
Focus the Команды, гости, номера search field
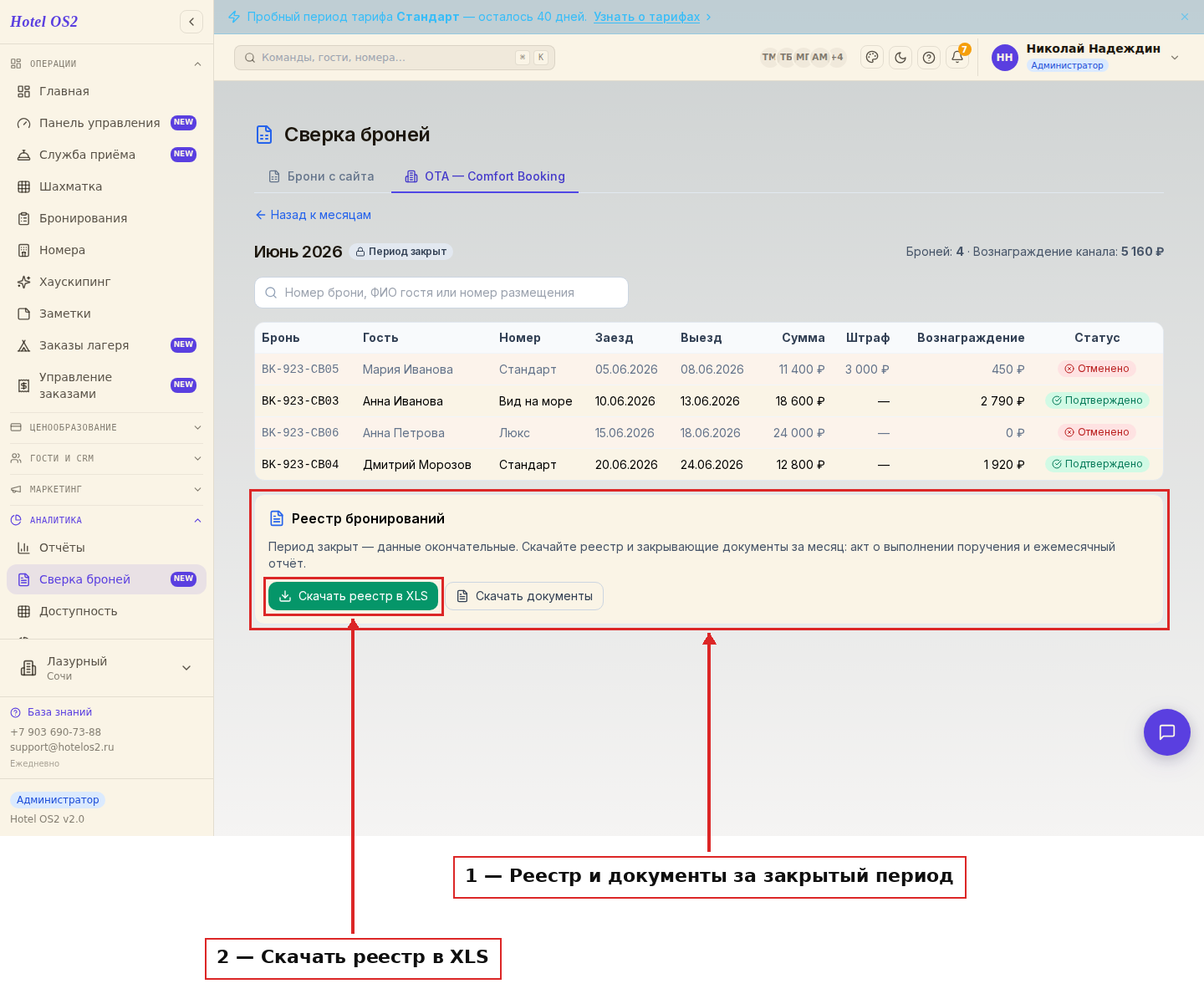(395, 58)
